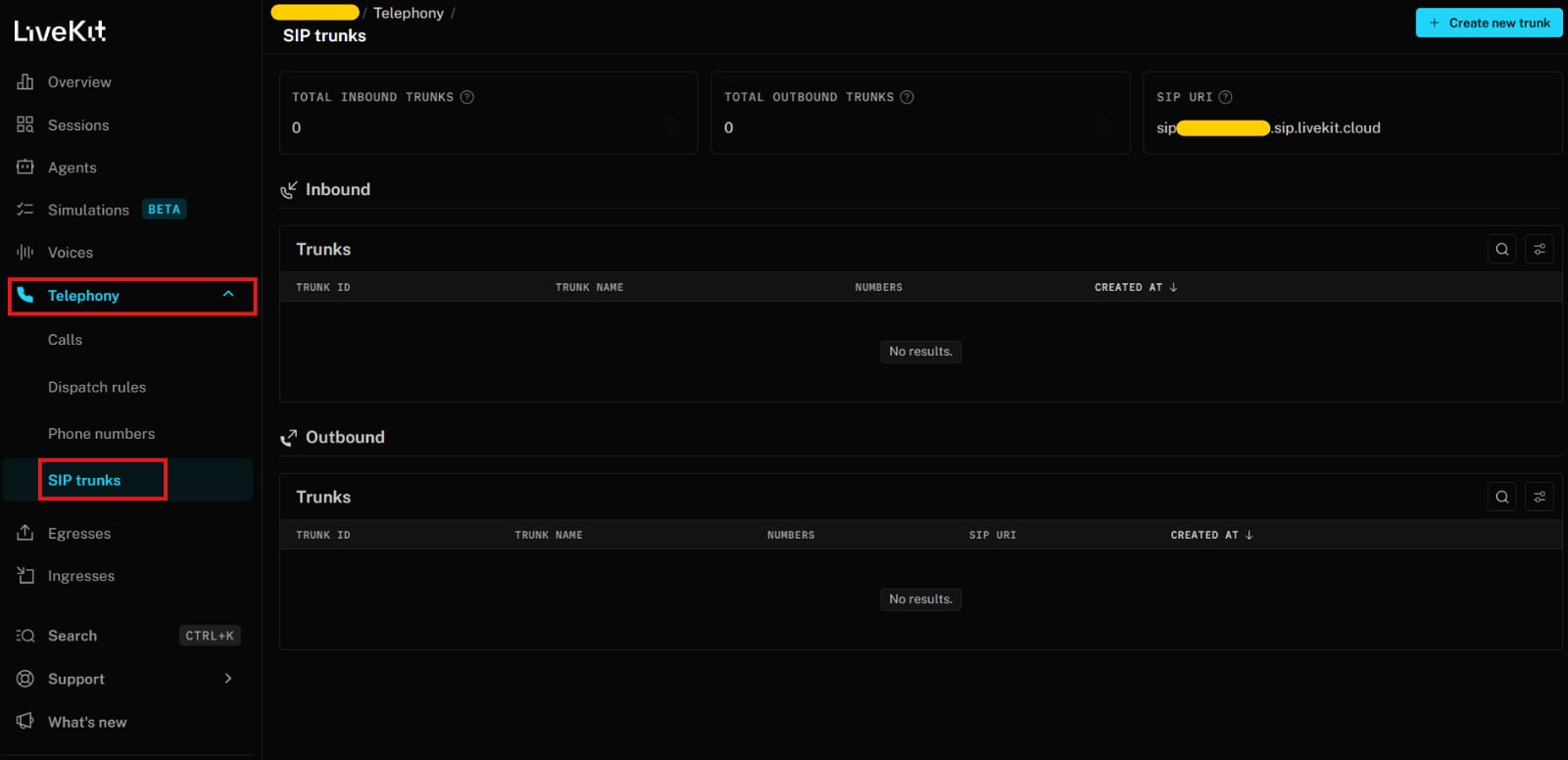Click the Ingresses icon
This screenshot has width=1568, height=760.
click(25, 576)
